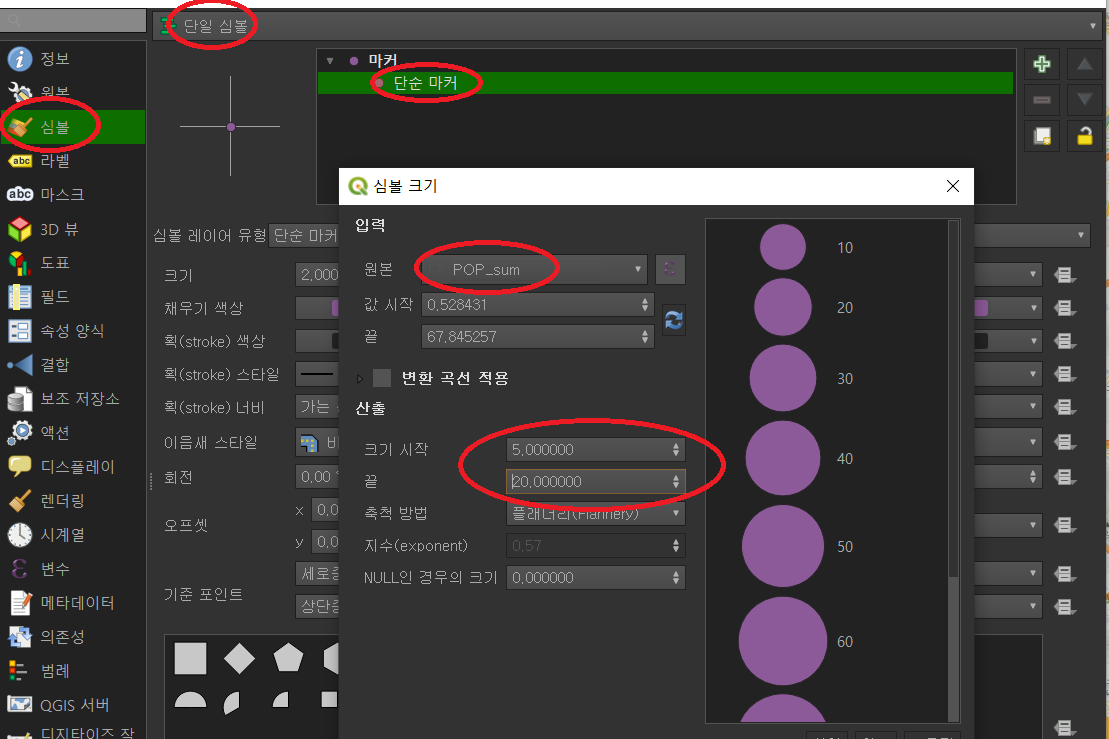
Task: Click the 변수 (Variables) epsilon icon
Action: coord(20,569)
